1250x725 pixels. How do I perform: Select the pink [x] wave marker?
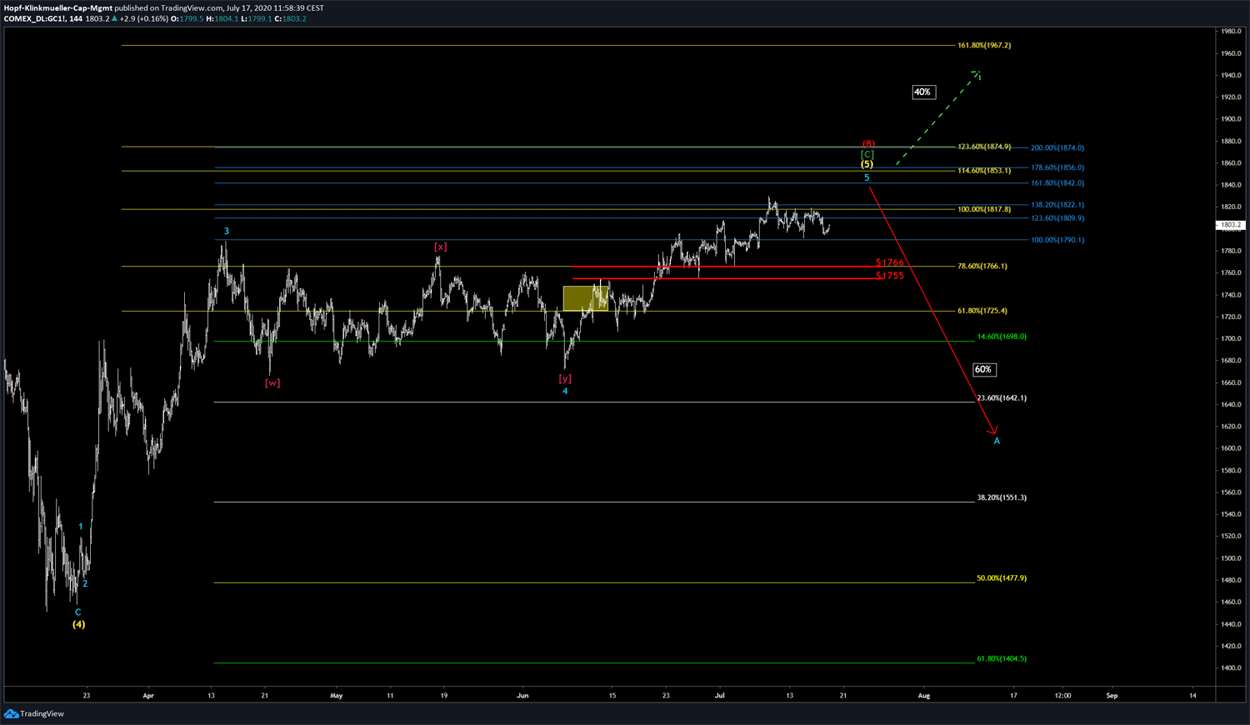click(440, 246)
